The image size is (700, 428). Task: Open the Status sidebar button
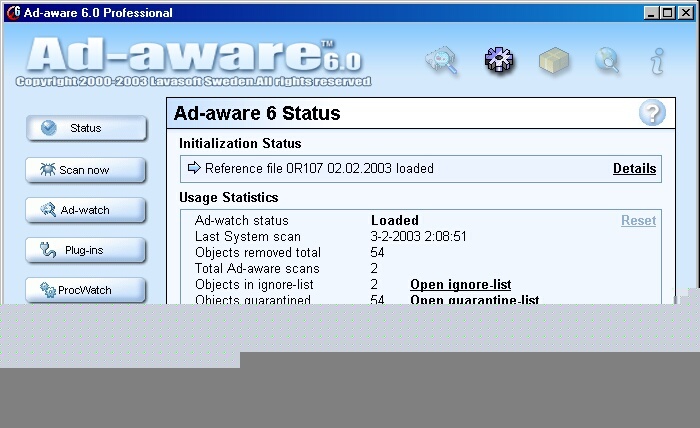point(86,128)
